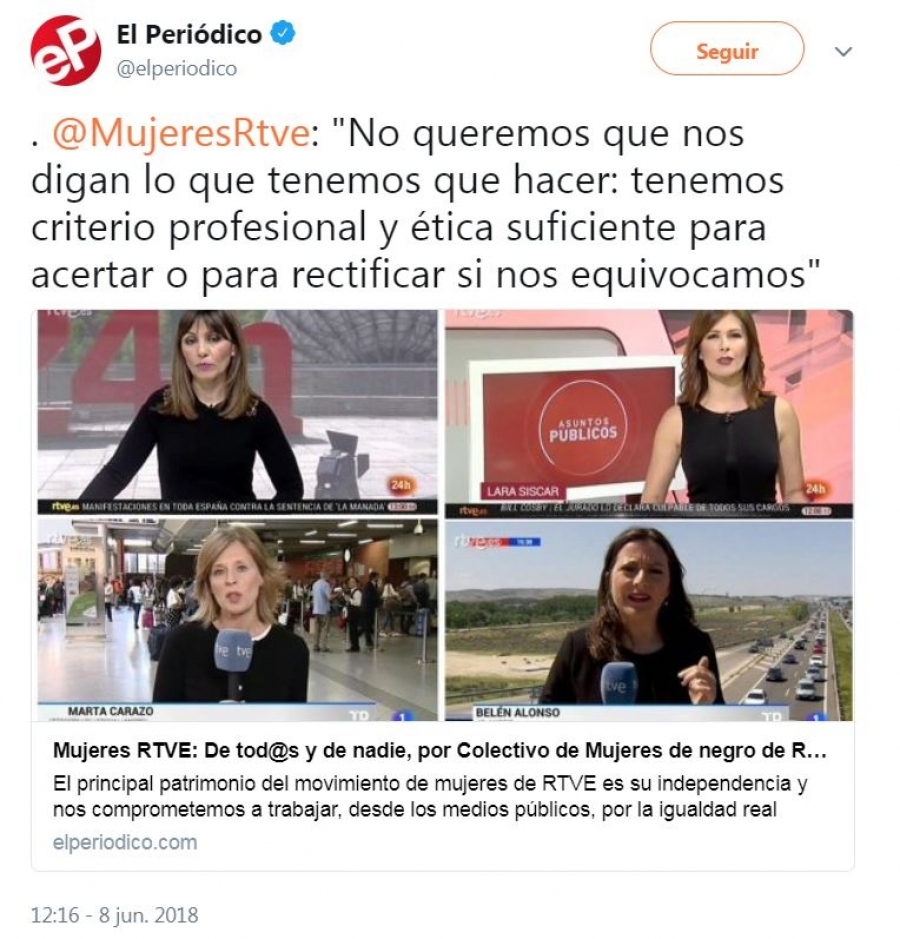Open the elperiodico.com domain link

pyautogui.click(x=125, y=842)
